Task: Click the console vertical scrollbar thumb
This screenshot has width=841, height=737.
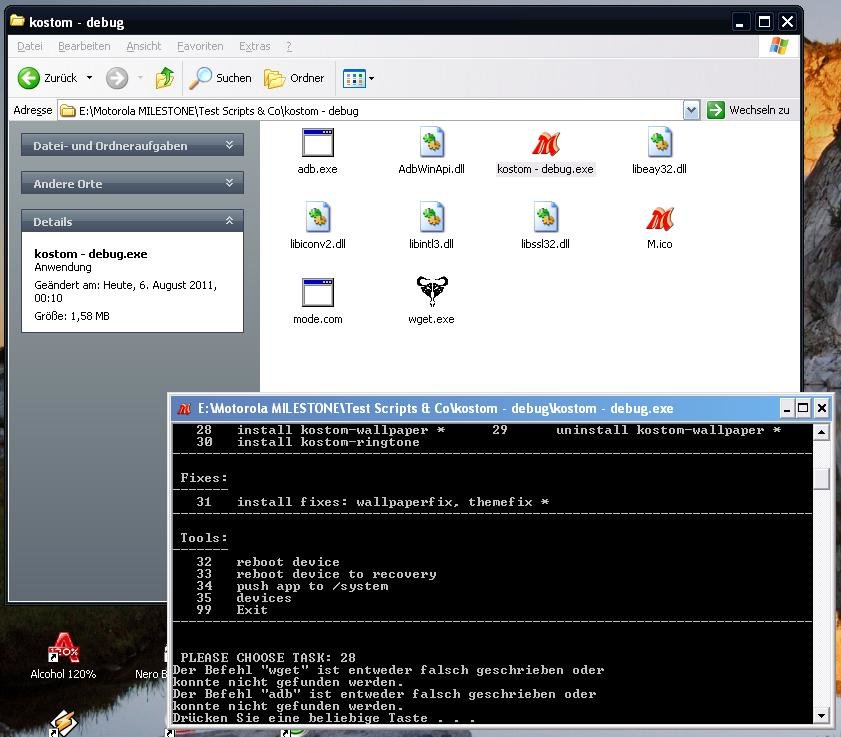Action: point(821,478)
